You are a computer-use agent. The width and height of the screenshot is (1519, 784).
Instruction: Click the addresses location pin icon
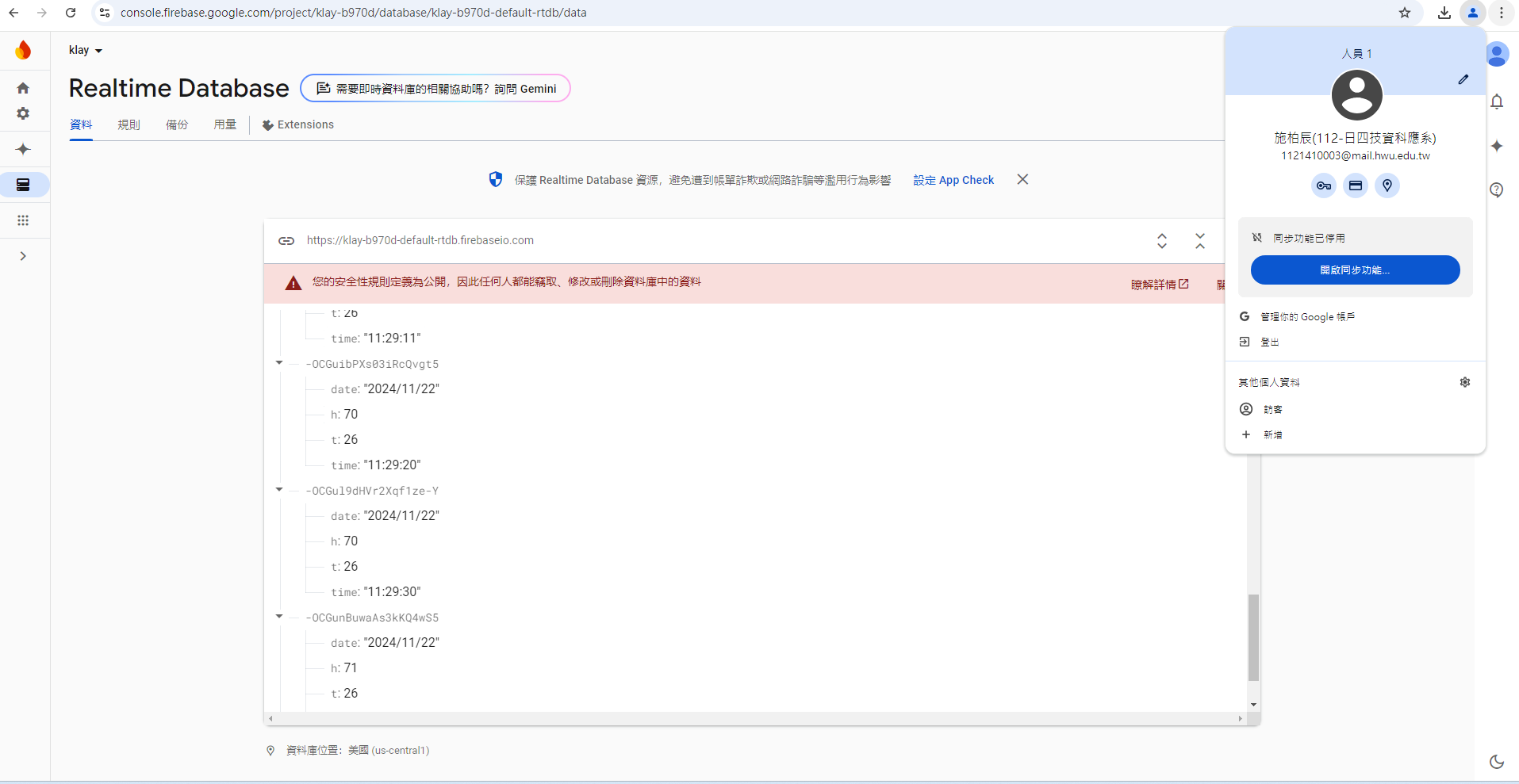point(1387,185)
